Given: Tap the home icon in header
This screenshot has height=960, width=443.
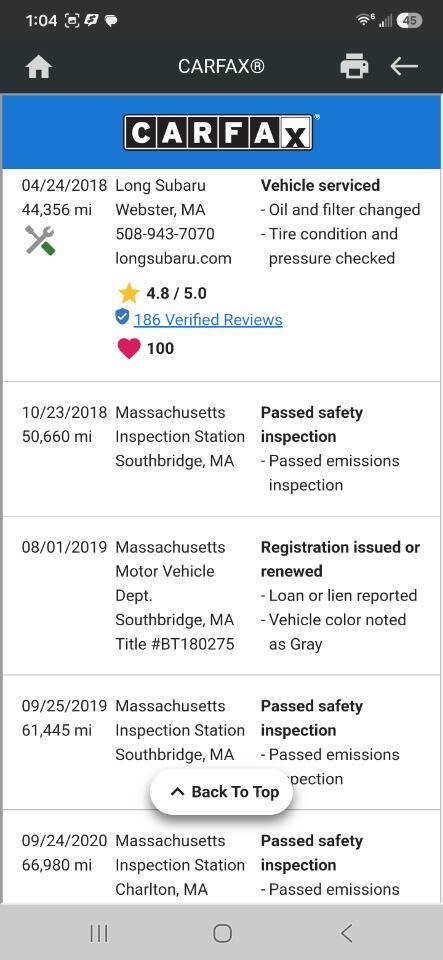Looking at the screenshot, I should point(39,66).
